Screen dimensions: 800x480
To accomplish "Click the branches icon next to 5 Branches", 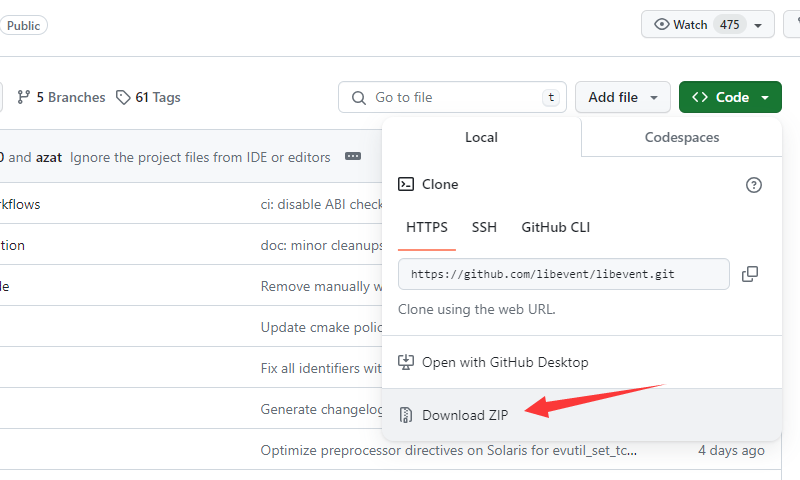I will pyautogui.click(x=24, y=97).
